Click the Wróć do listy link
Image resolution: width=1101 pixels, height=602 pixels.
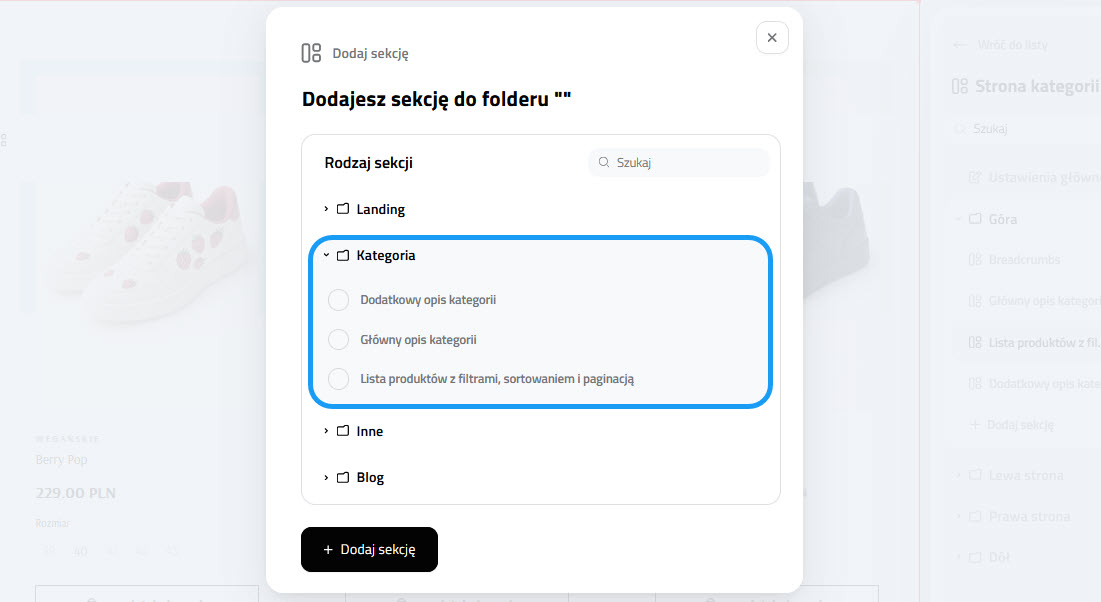point(1013,45)
